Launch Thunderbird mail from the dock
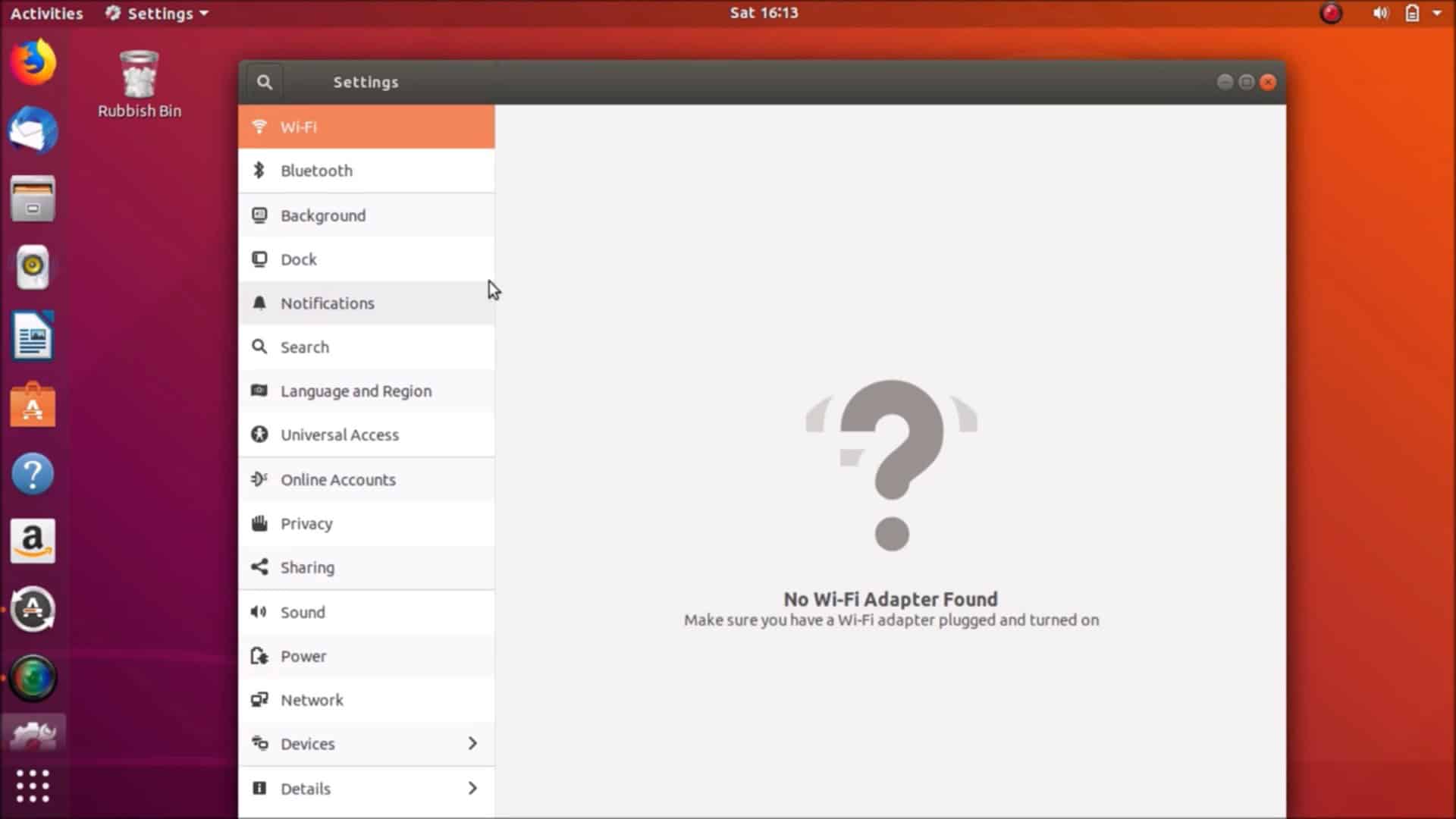Image resolution: width=1456 pixels, height=819 pixels. coord(33,130)
